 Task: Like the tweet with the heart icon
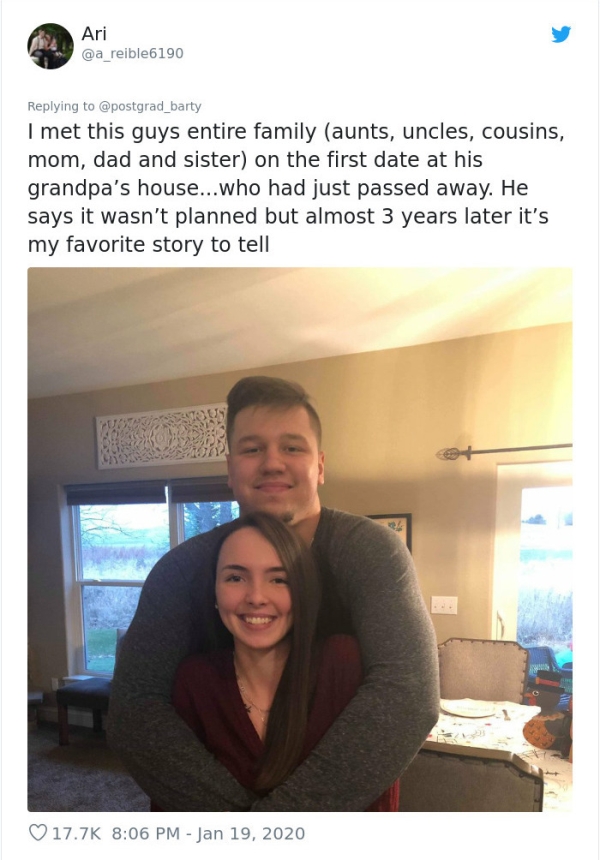(38, 833)
